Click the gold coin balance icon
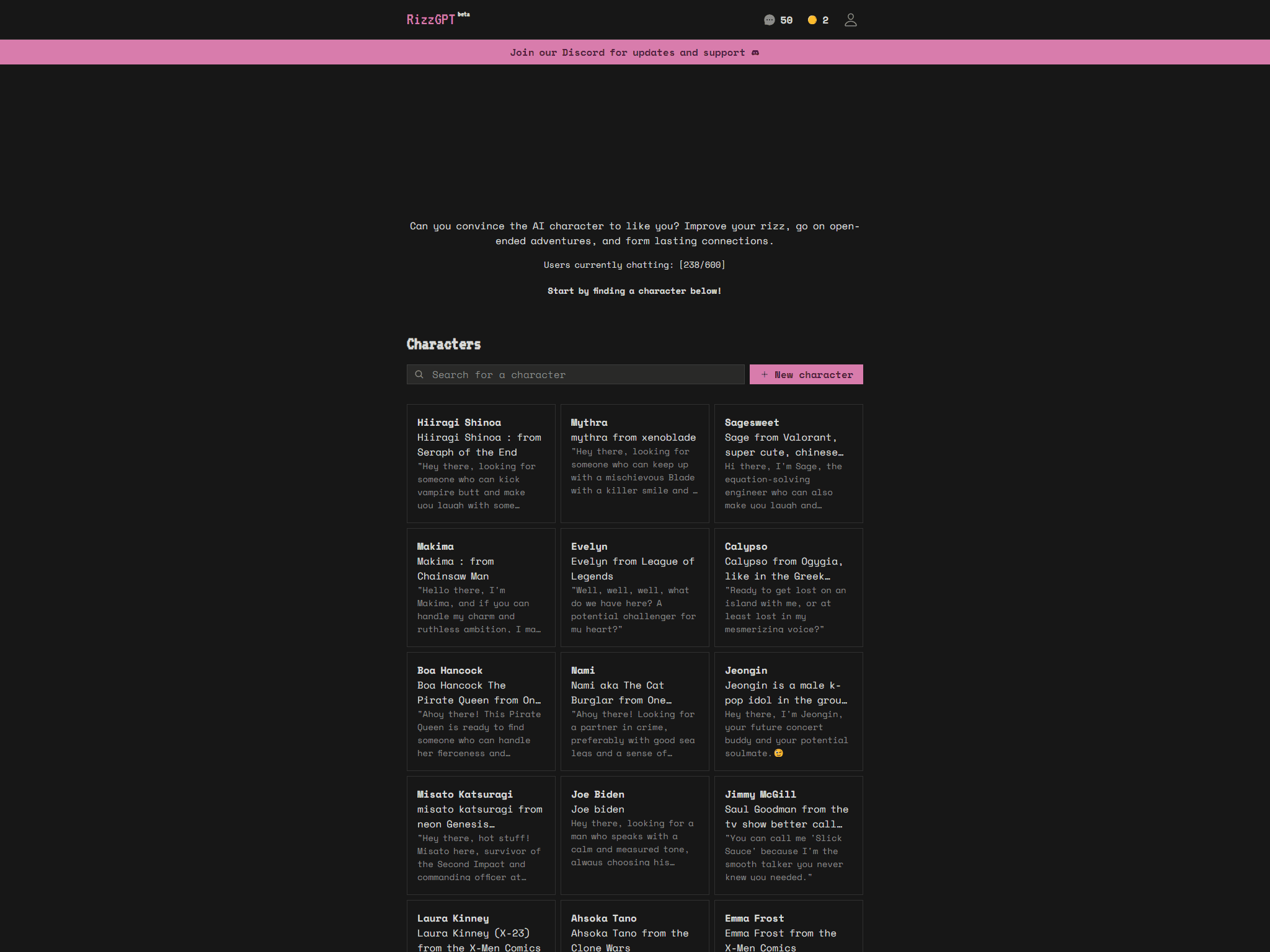The image size is (1270, 952). point(812,20)
